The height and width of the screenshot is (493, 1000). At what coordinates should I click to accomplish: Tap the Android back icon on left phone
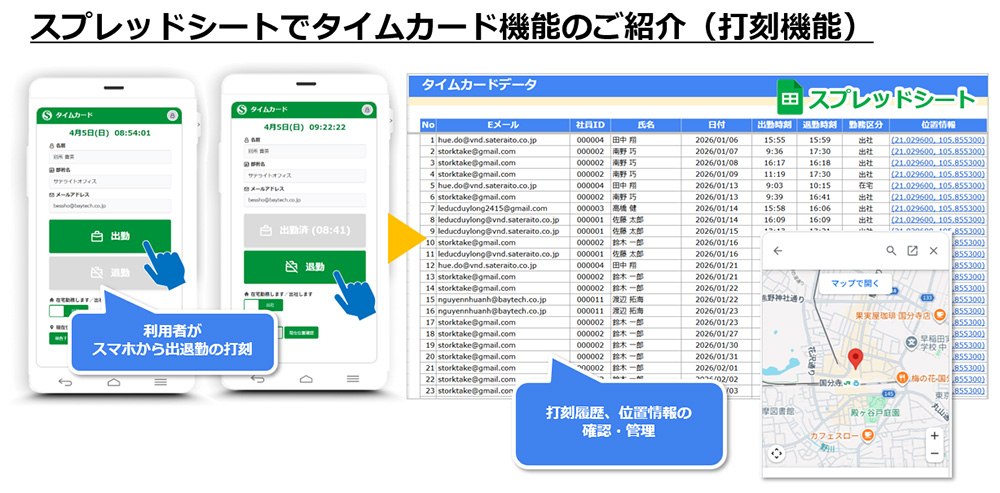[65, 381]
